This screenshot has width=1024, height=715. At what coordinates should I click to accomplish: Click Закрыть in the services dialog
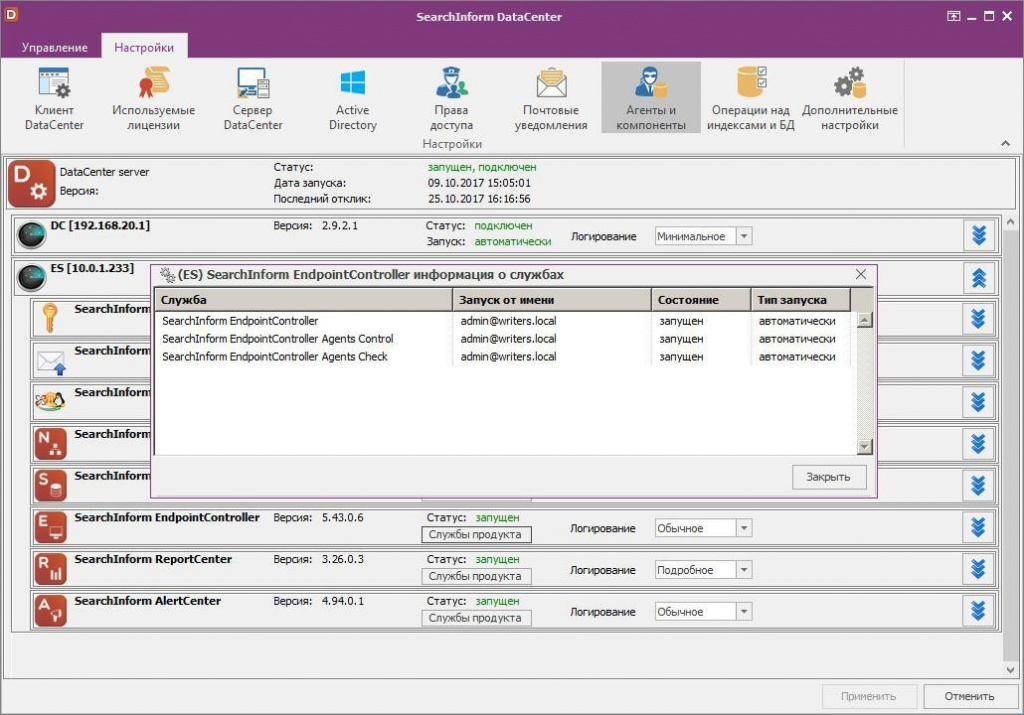pyautogui.click(x=829, y=477)
